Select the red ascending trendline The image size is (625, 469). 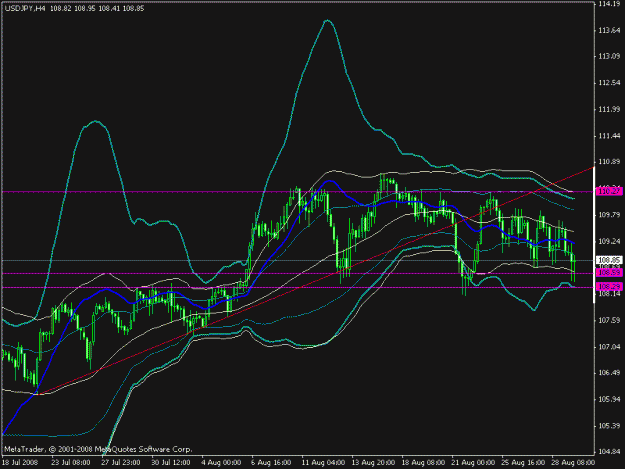(x=315, y=281)
